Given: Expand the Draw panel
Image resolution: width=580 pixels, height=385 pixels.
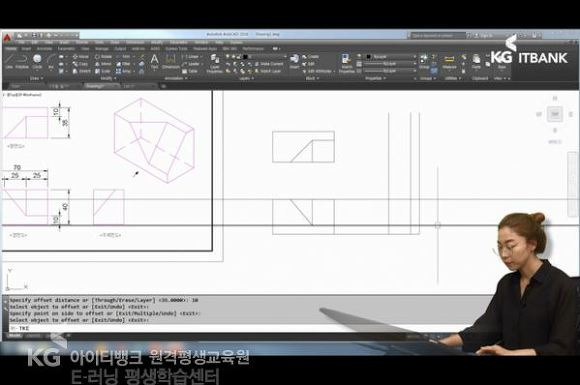Looking at the screenshot, I should coord(36,78).
